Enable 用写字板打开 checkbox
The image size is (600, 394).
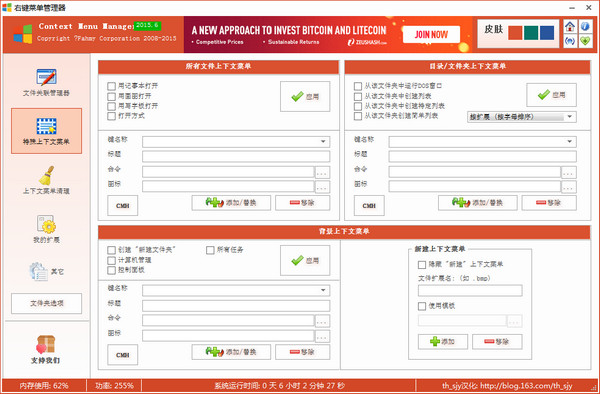[x=111, y=106]
